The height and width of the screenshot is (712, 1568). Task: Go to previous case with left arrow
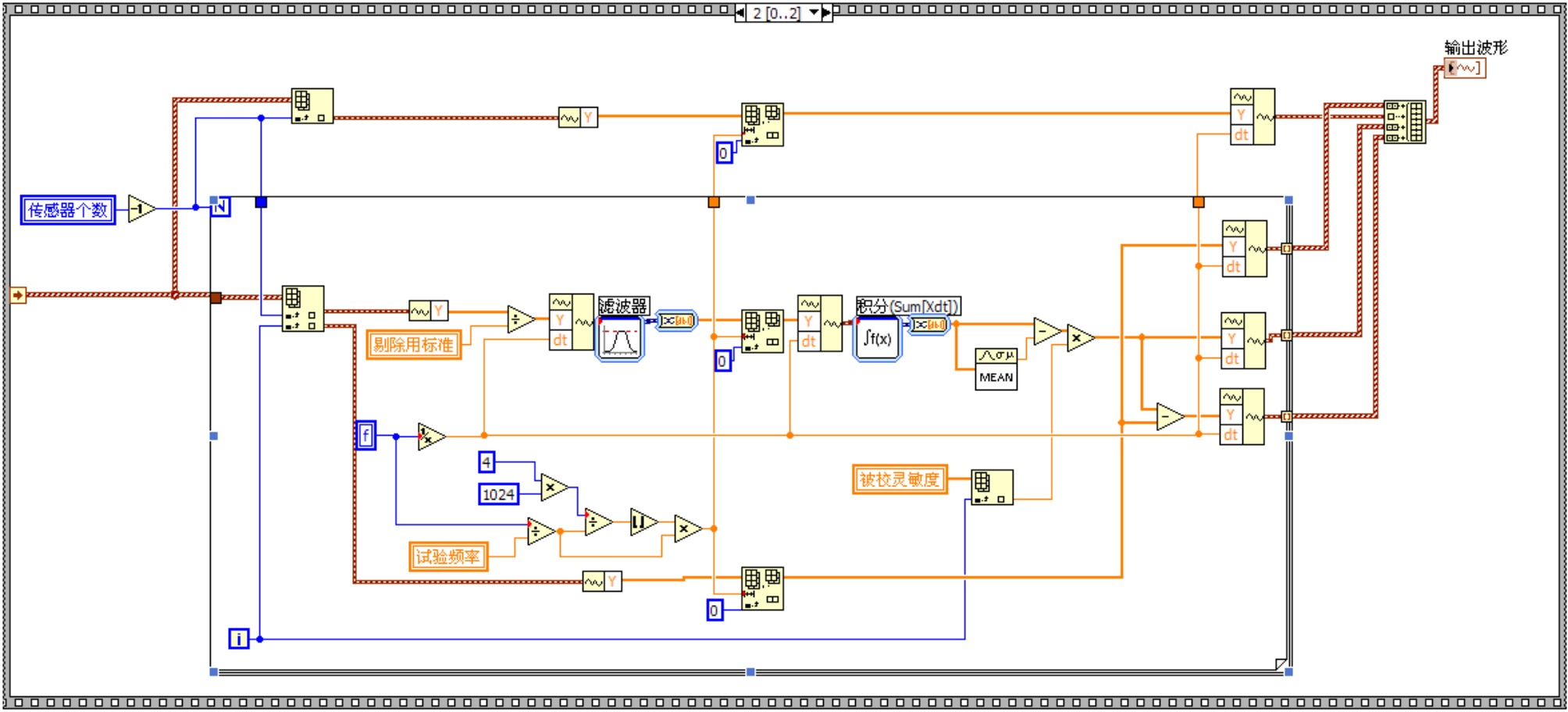coord(740,12)
